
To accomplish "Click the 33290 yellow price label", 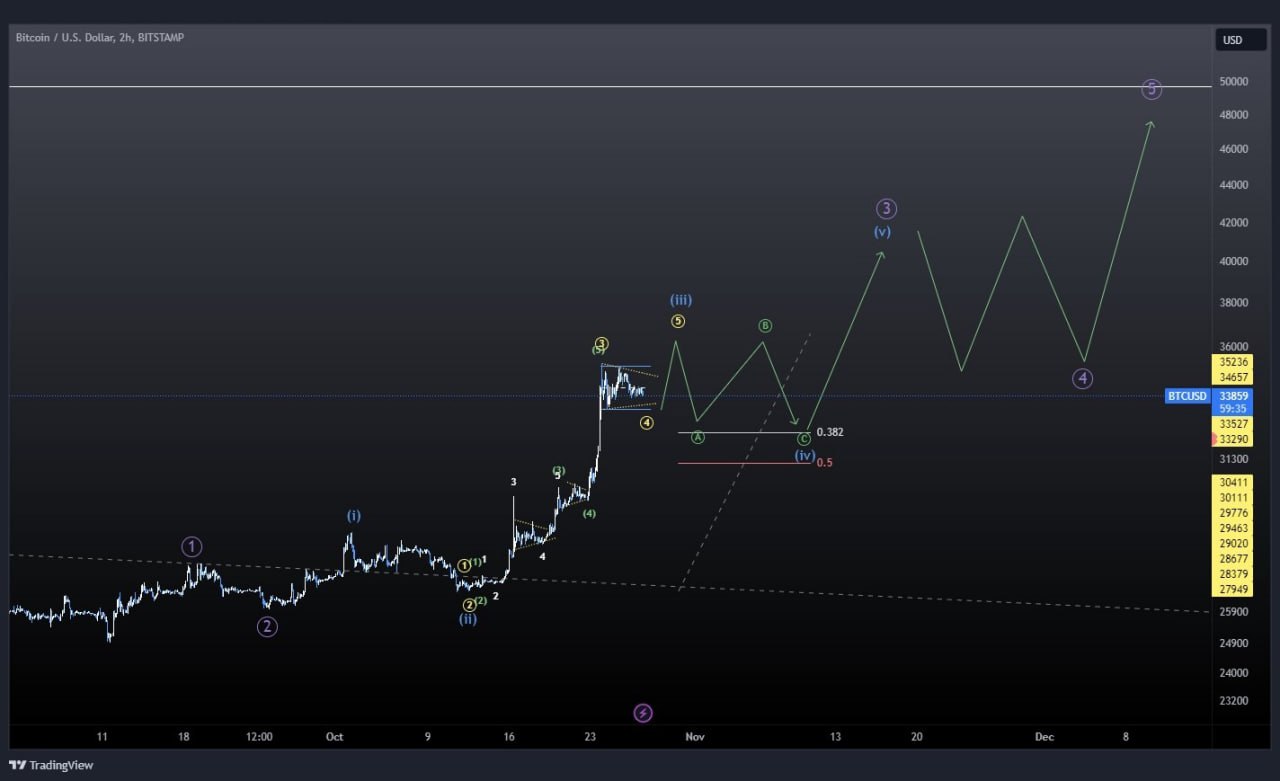I will [x=1233, y=439].
